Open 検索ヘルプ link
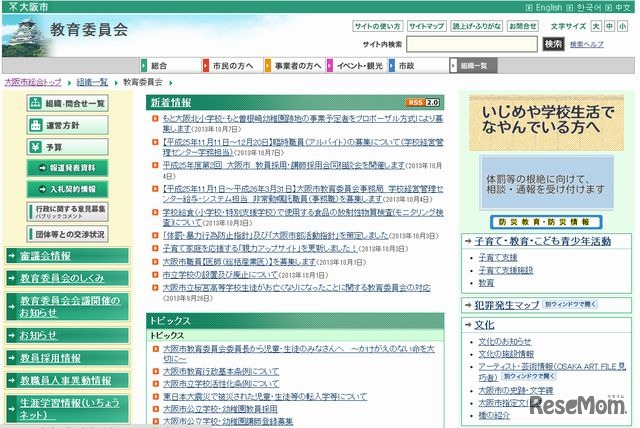This screenshot has height=428, width=640. pos(587,44)
